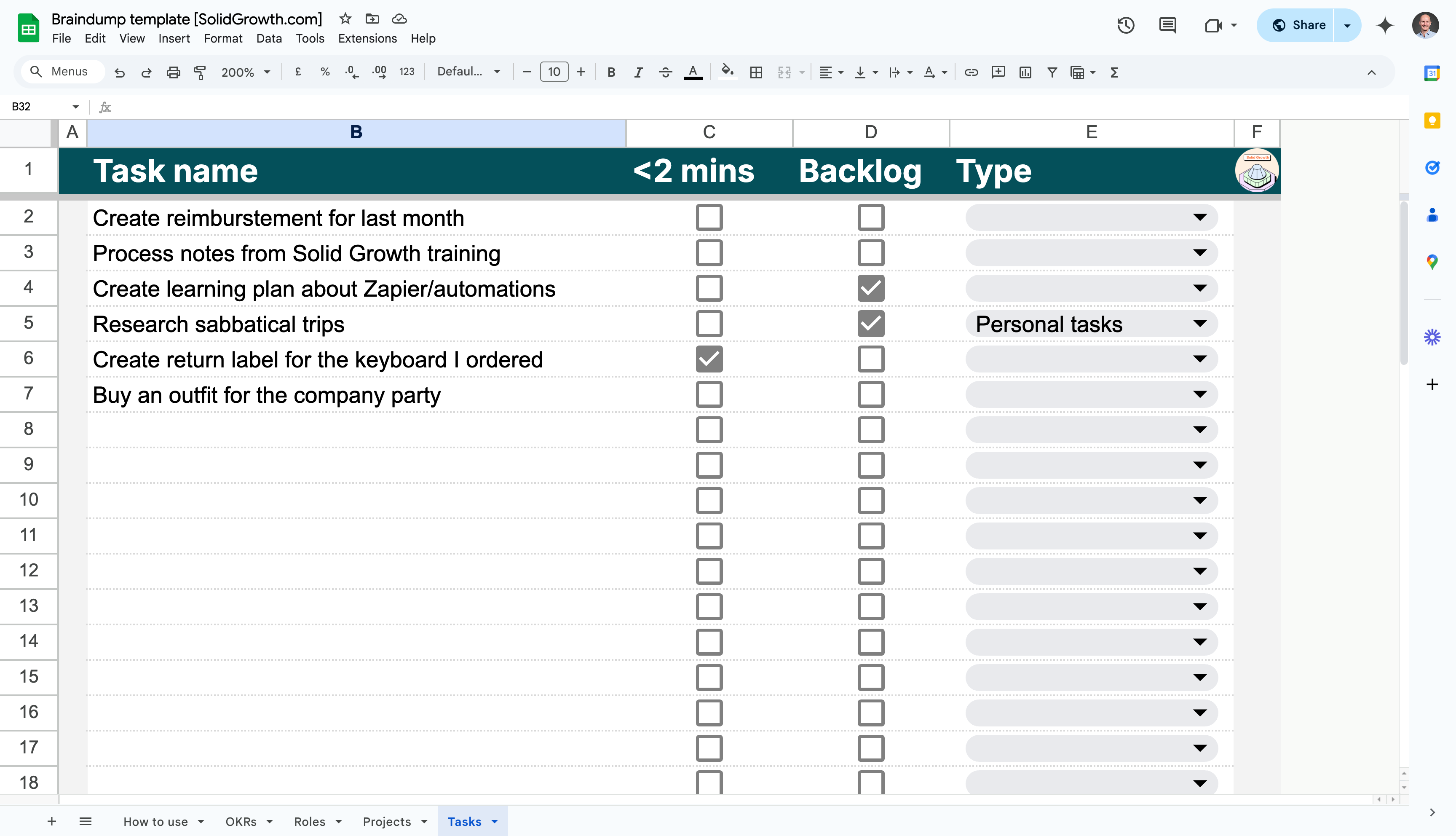
Task: Click the insert link icon
Action: click(x=971, y=72)
